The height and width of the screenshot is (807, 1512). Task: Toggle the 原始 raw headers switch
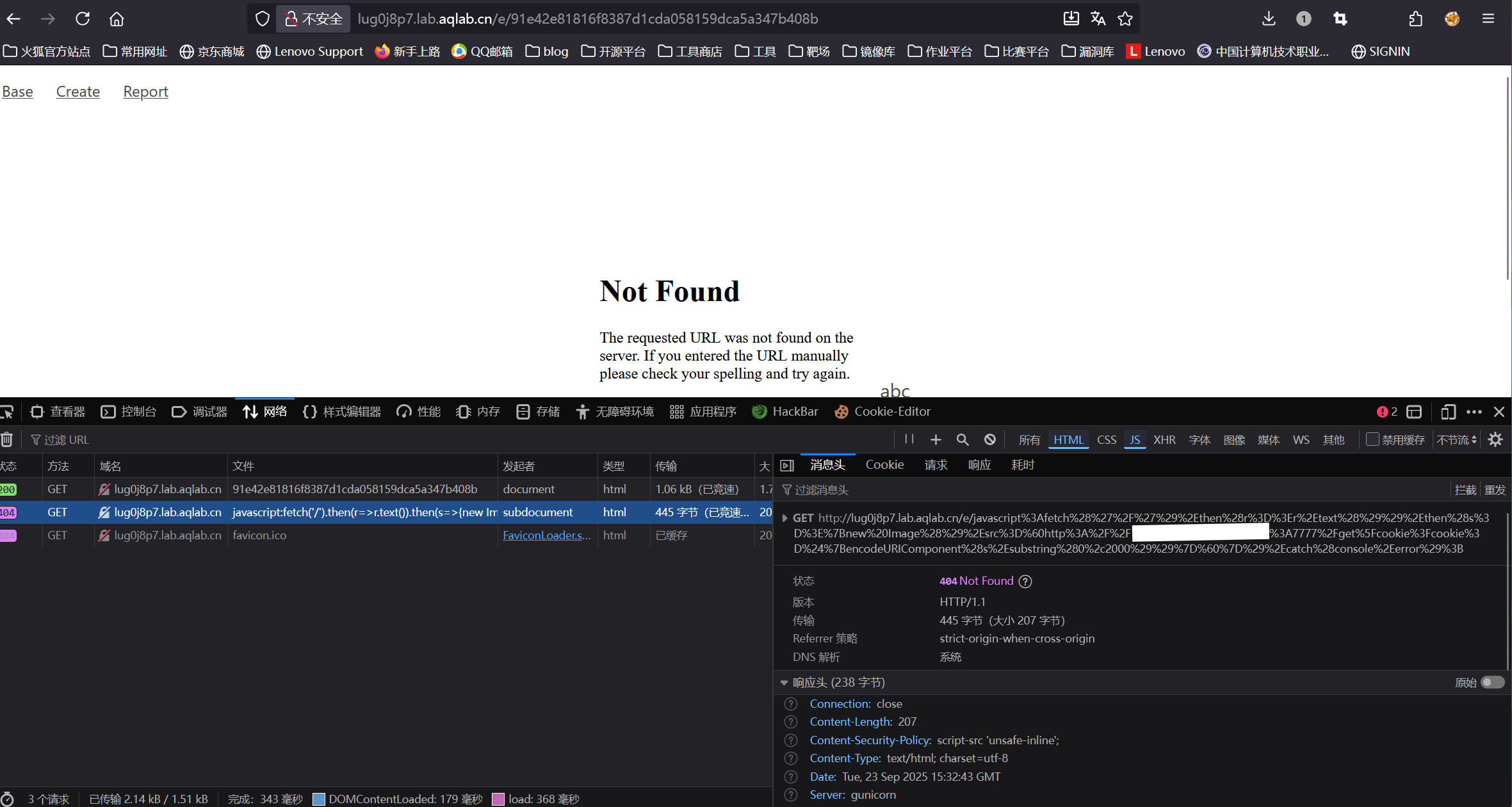(x=1492, y=682)
